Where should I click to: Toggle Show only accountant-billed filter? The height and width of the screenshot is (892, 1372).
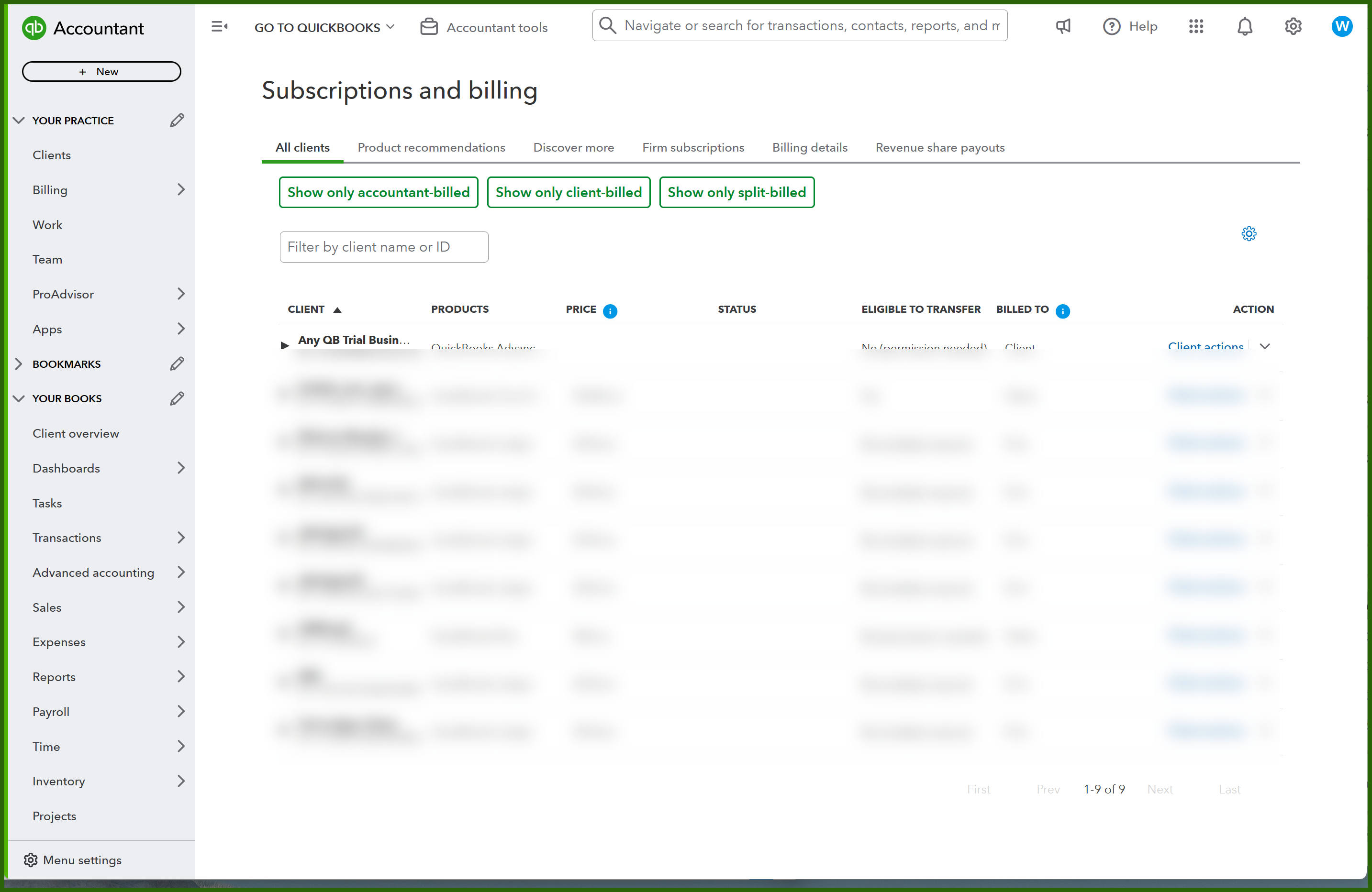pyautogui.click(x=378, y=192)
